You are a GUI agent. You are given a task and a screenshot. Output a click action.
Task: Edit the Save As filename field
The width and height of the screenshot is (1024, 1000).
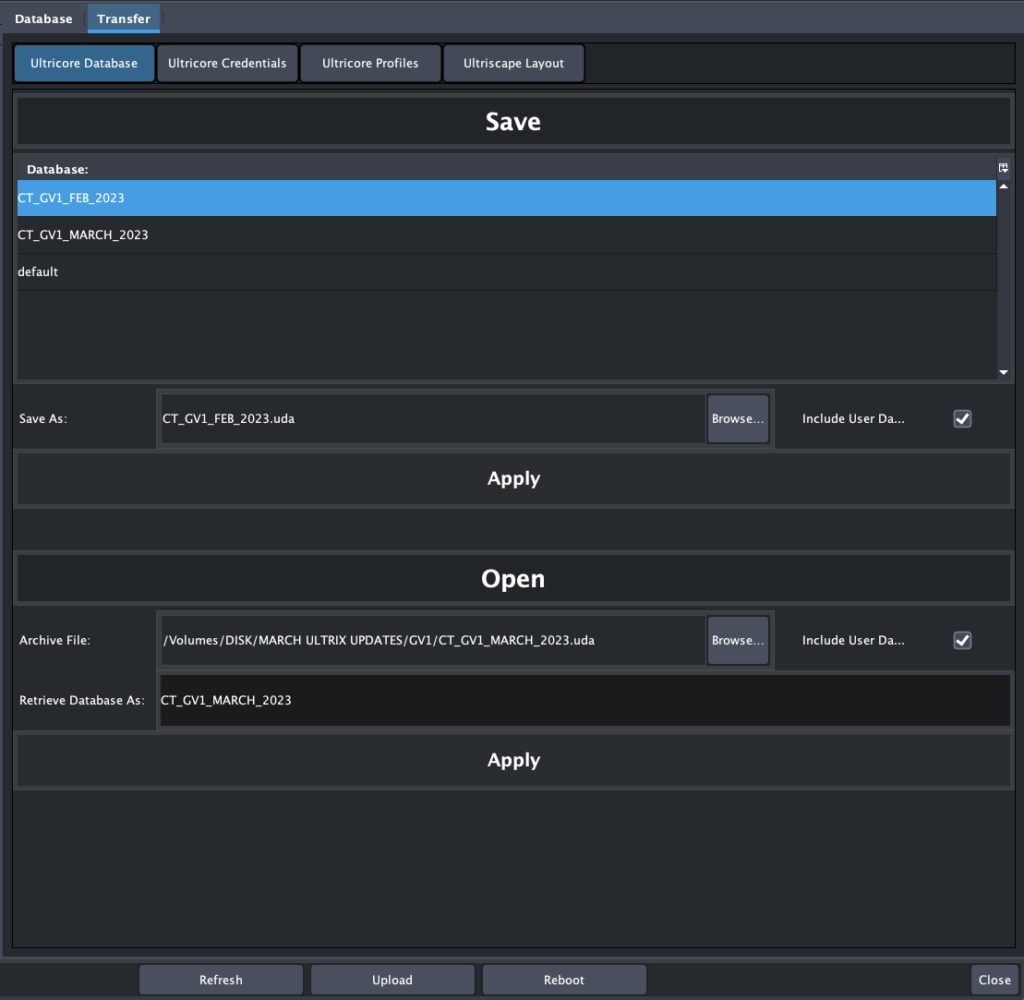430,418
